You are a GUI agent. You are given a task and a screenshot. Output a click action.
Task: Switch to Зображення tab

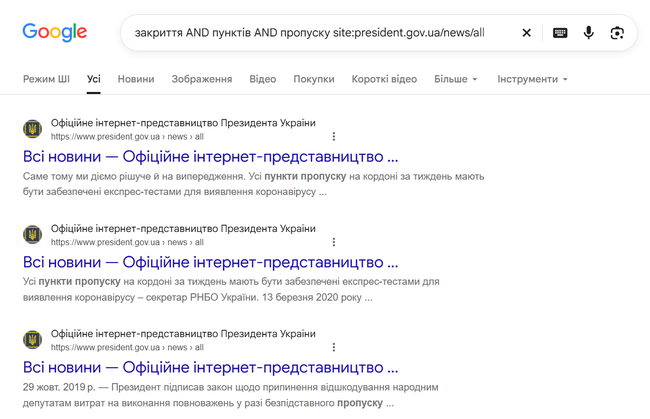pos(202,79)
